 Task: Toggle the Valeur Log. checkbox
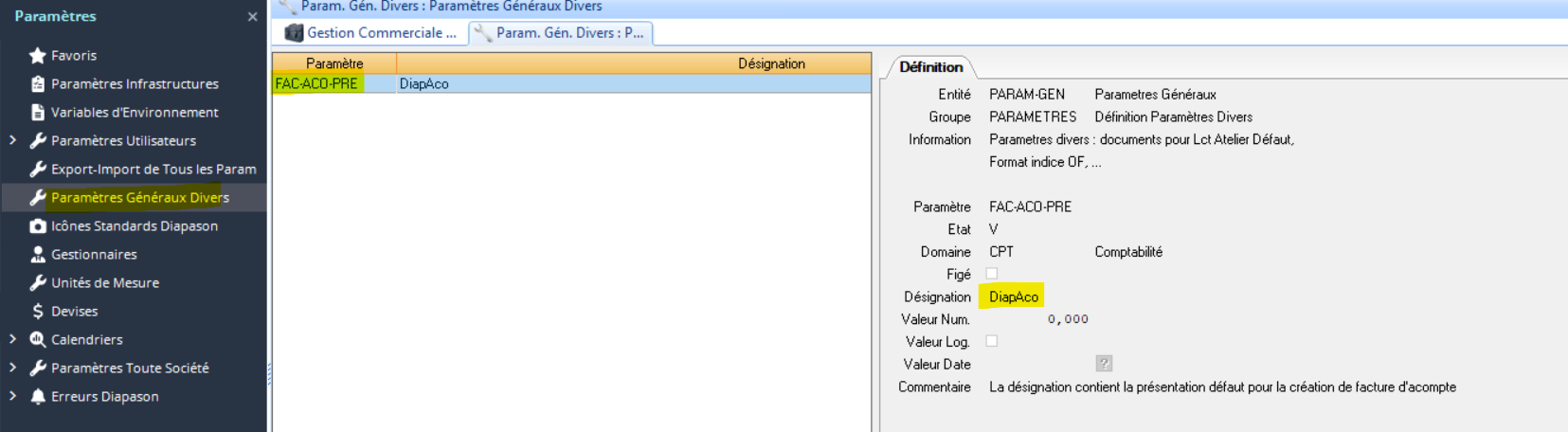[992, 341]
